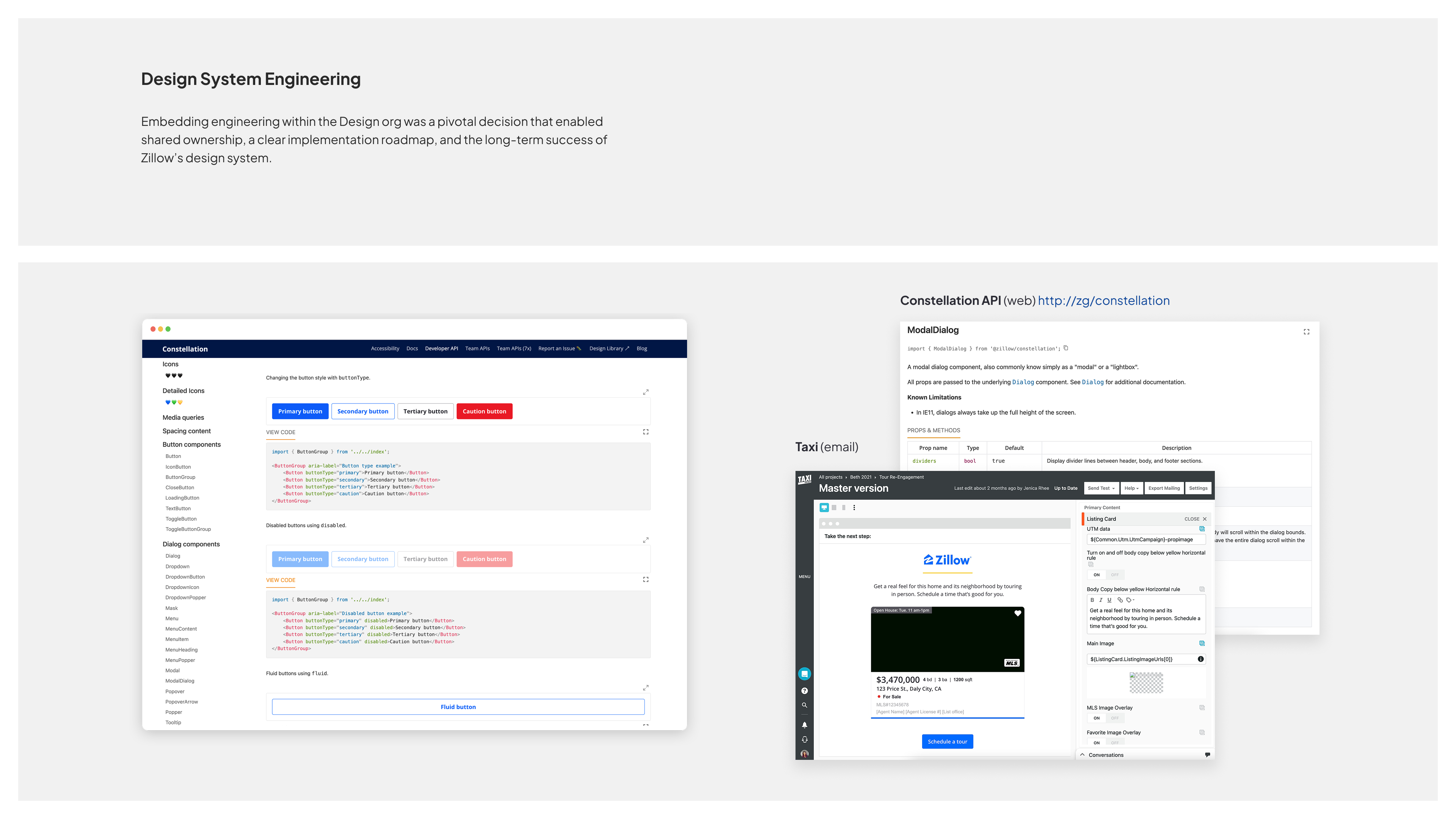Open Team APIs (7x) nav item
1456x819 pixels.
[514, 349]
